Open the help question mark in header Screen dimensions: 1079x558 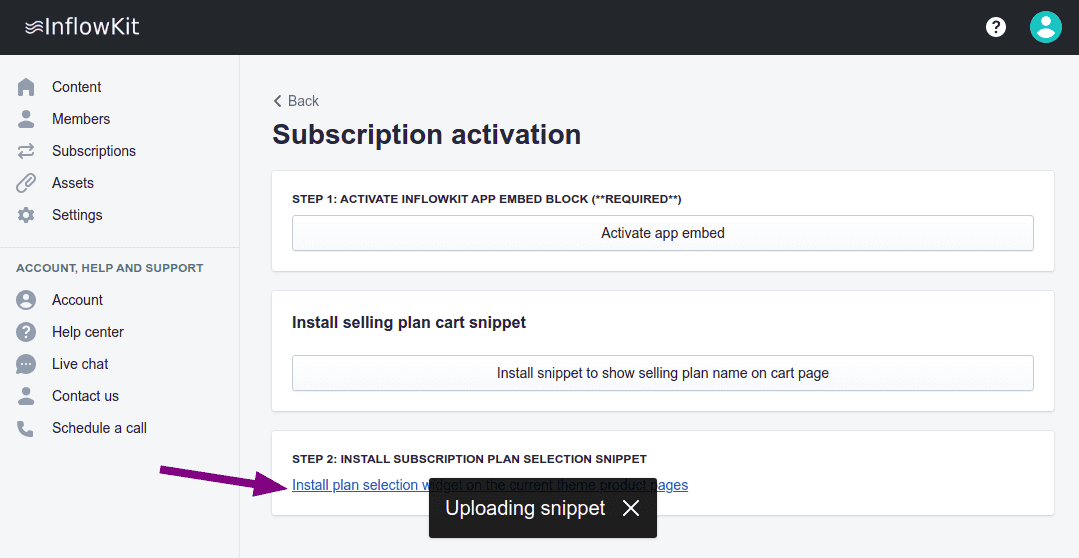[996, 27]
